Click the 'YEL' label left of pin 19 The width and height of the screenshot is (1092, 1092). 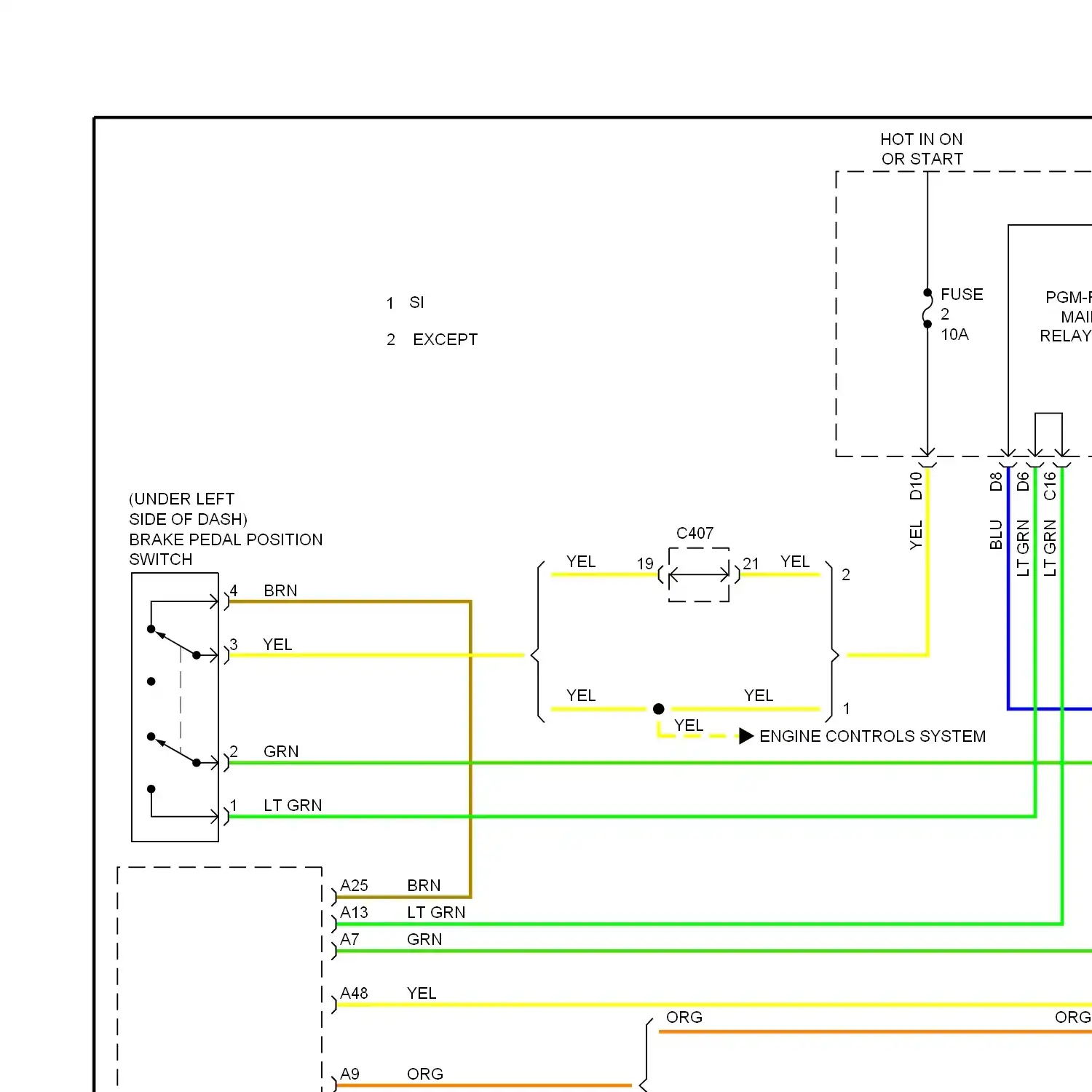point(581,561)
